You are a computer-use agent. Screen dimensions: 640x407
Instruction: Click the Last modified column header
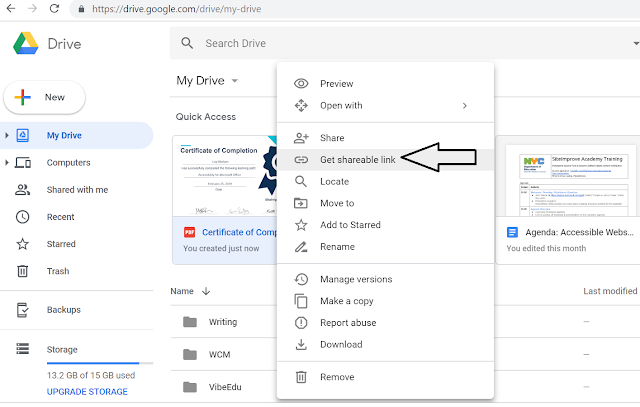[610, 291]
